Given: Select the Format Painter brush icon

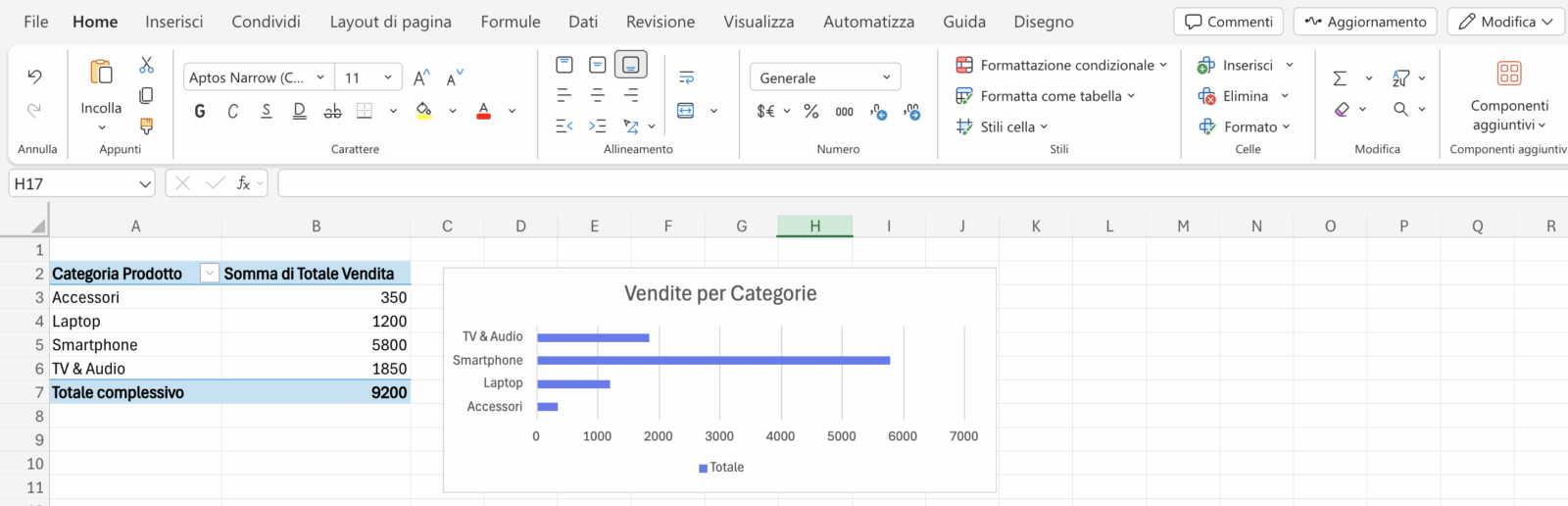Looking at the screenshot, I should [146, 126].
